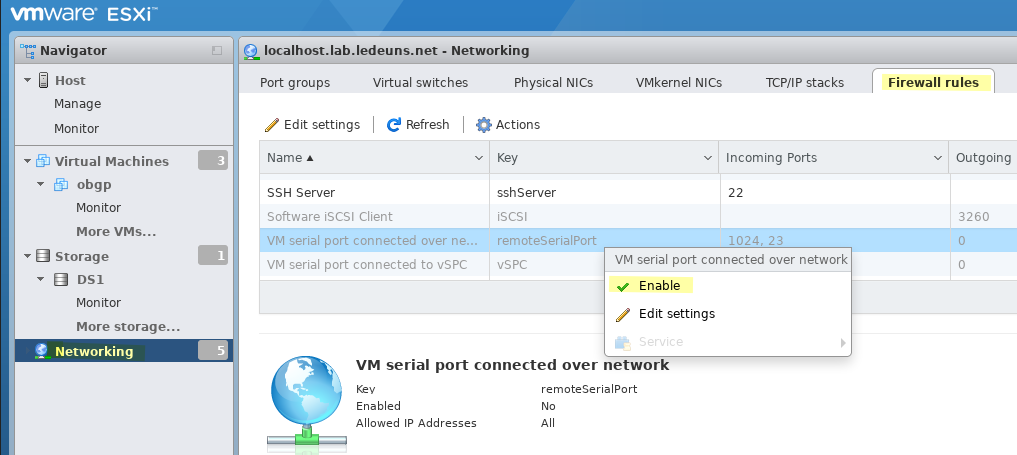Switch to the Virtual switches tab
This screenshot has width=1017, height=455.
[x=420, y=82]
